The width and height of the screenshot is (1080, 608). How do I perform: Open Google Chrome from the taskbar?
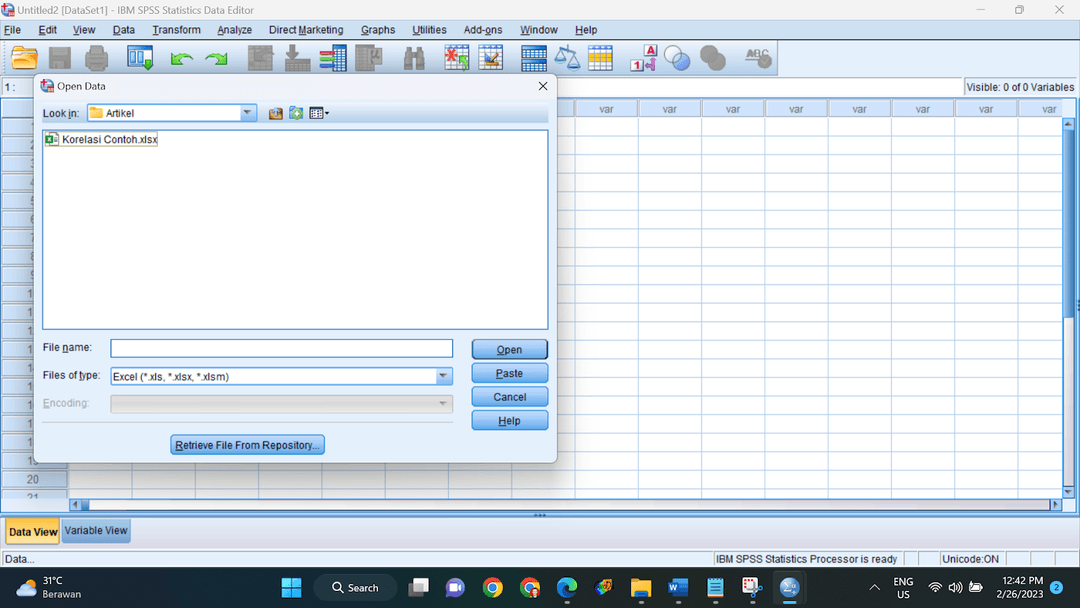click(x=492, y=588)
